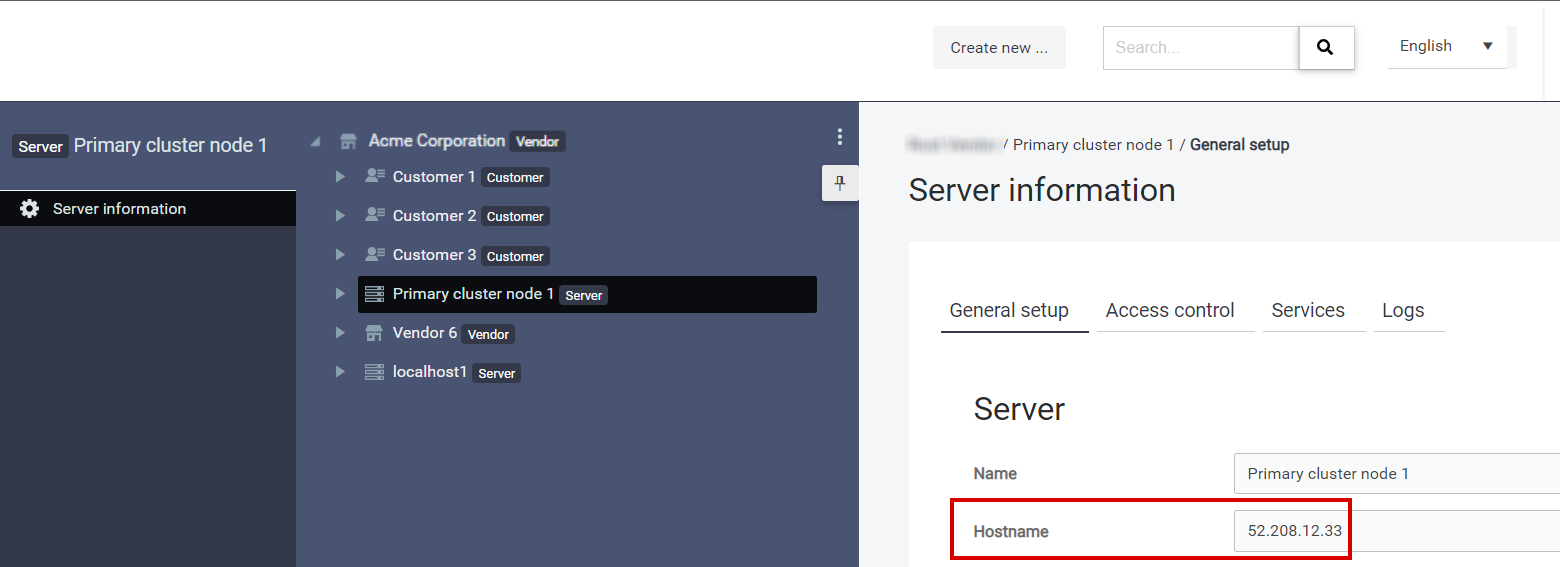Click the Create new ... button
Viewport: 1560px width, 567px height.
pos(999,48)
